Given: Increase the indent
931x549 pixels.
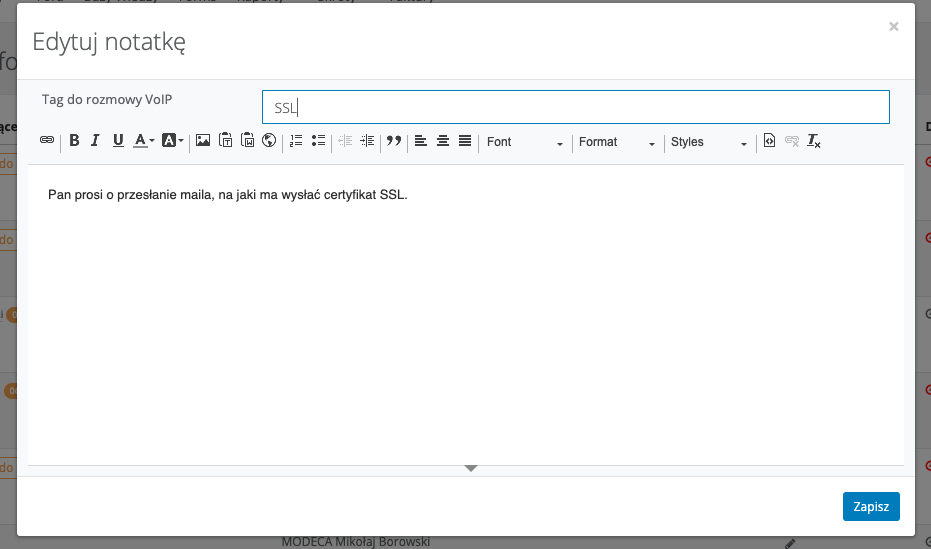Looking at the screenshot, I should coord(368,140).
